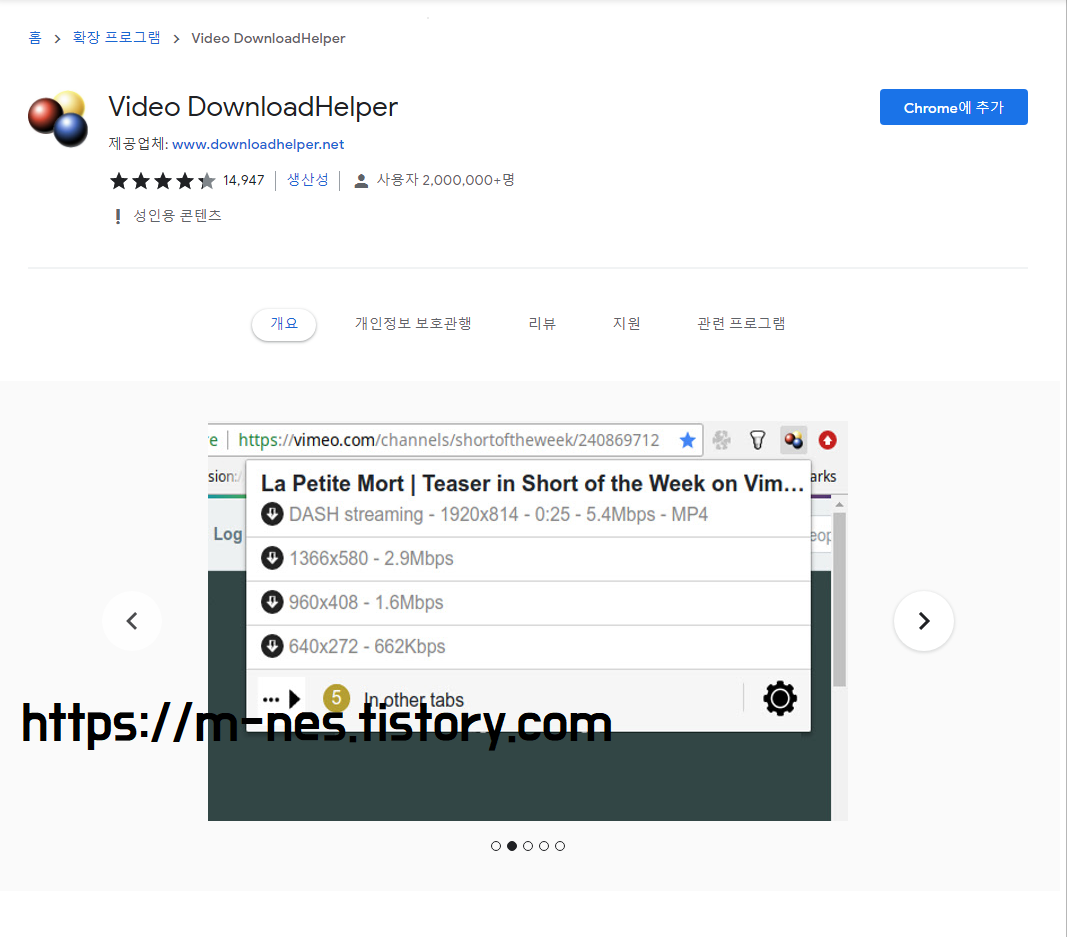
Task: Click the screenshot's vertical scrollbar thumb
Action: [x=840, y=599]
